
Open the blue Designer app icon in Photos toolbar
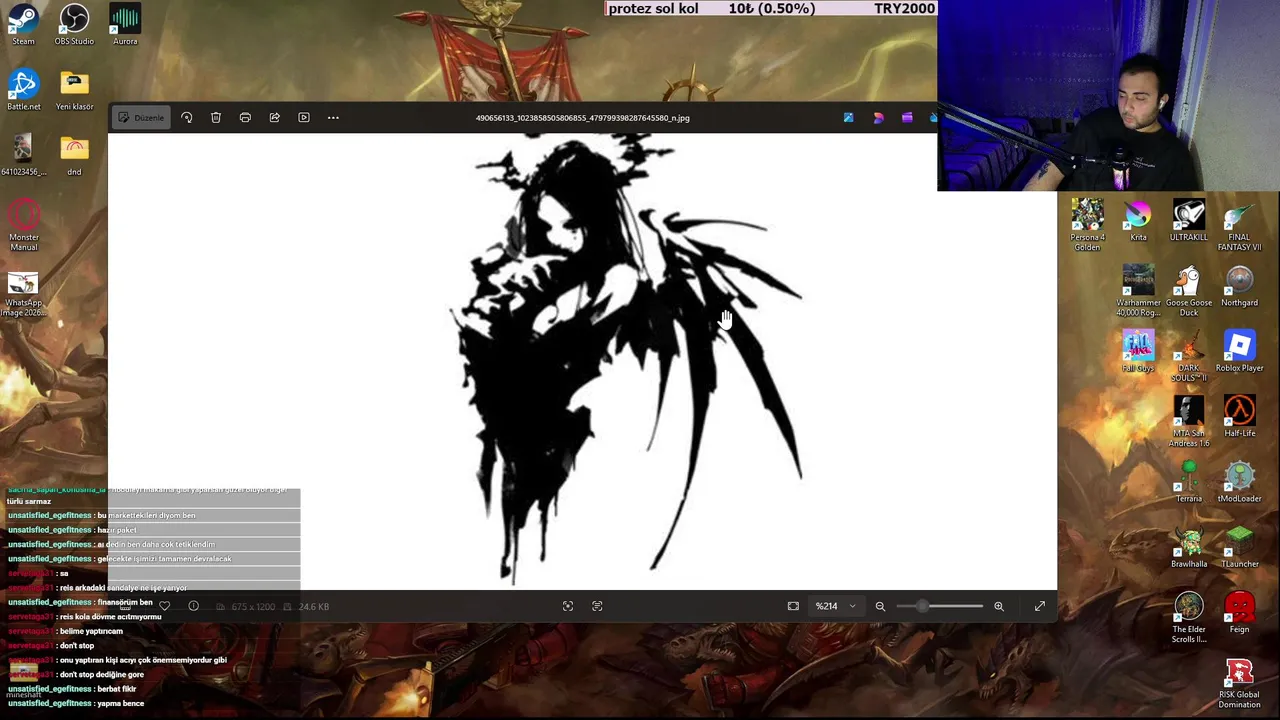pyautogui.click(x=849, y=118)
